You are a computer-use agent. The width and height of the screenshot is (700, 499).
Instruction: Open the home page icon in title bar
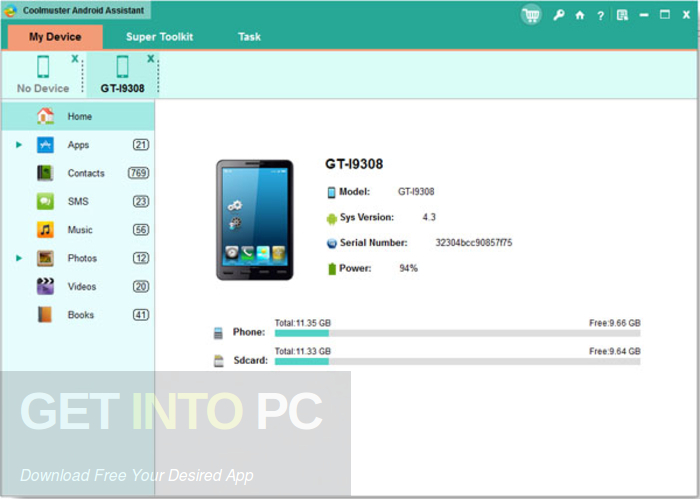pos(579,15)
